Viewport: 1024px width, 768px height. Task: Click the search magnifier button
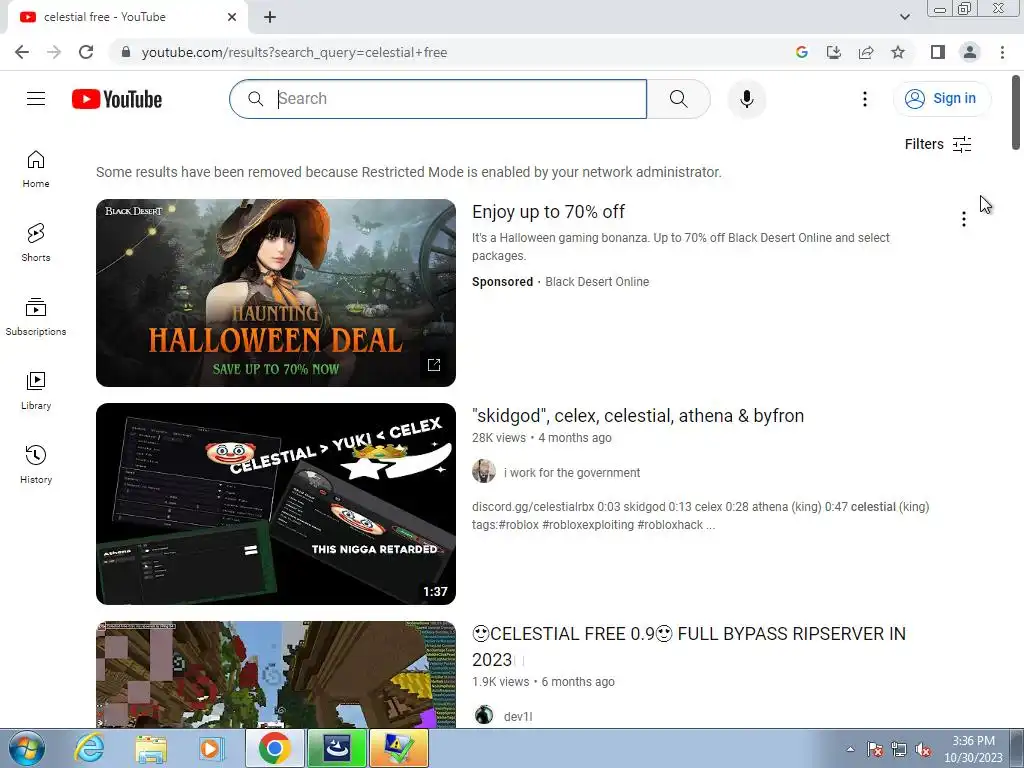(x=679, y=99)
